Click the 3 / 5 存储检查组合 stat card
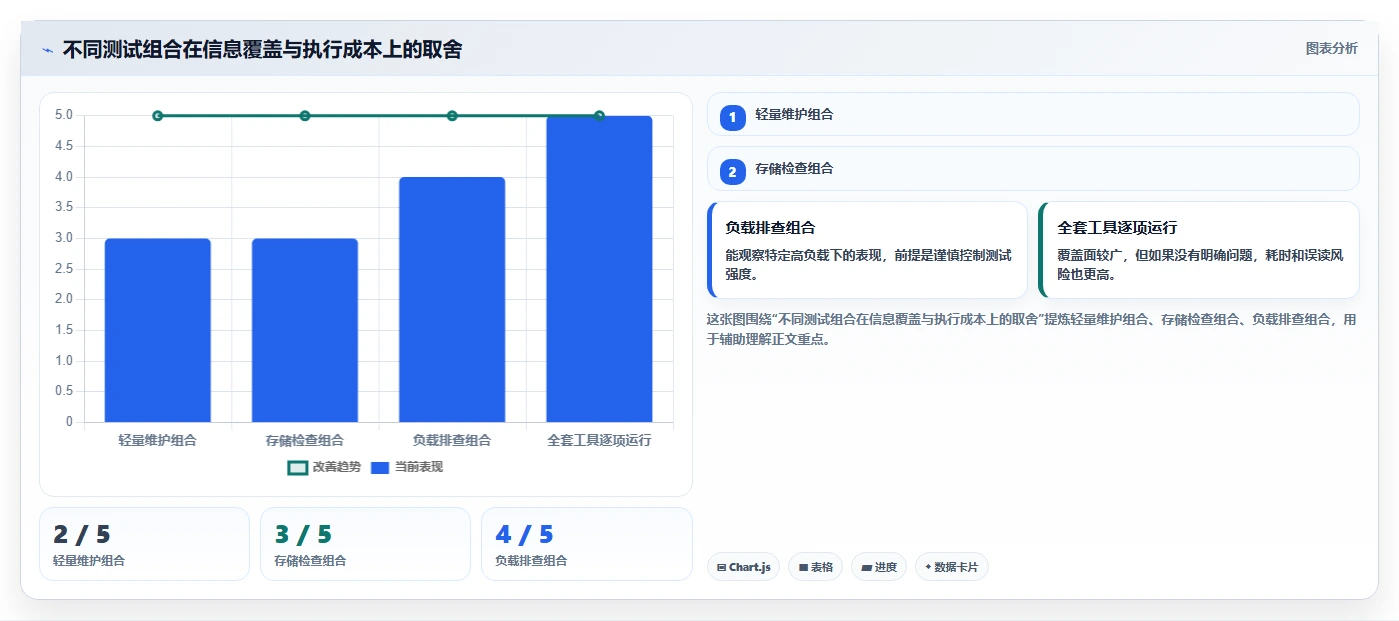Screen dimensions: 1399x621 tap(365, 544)
